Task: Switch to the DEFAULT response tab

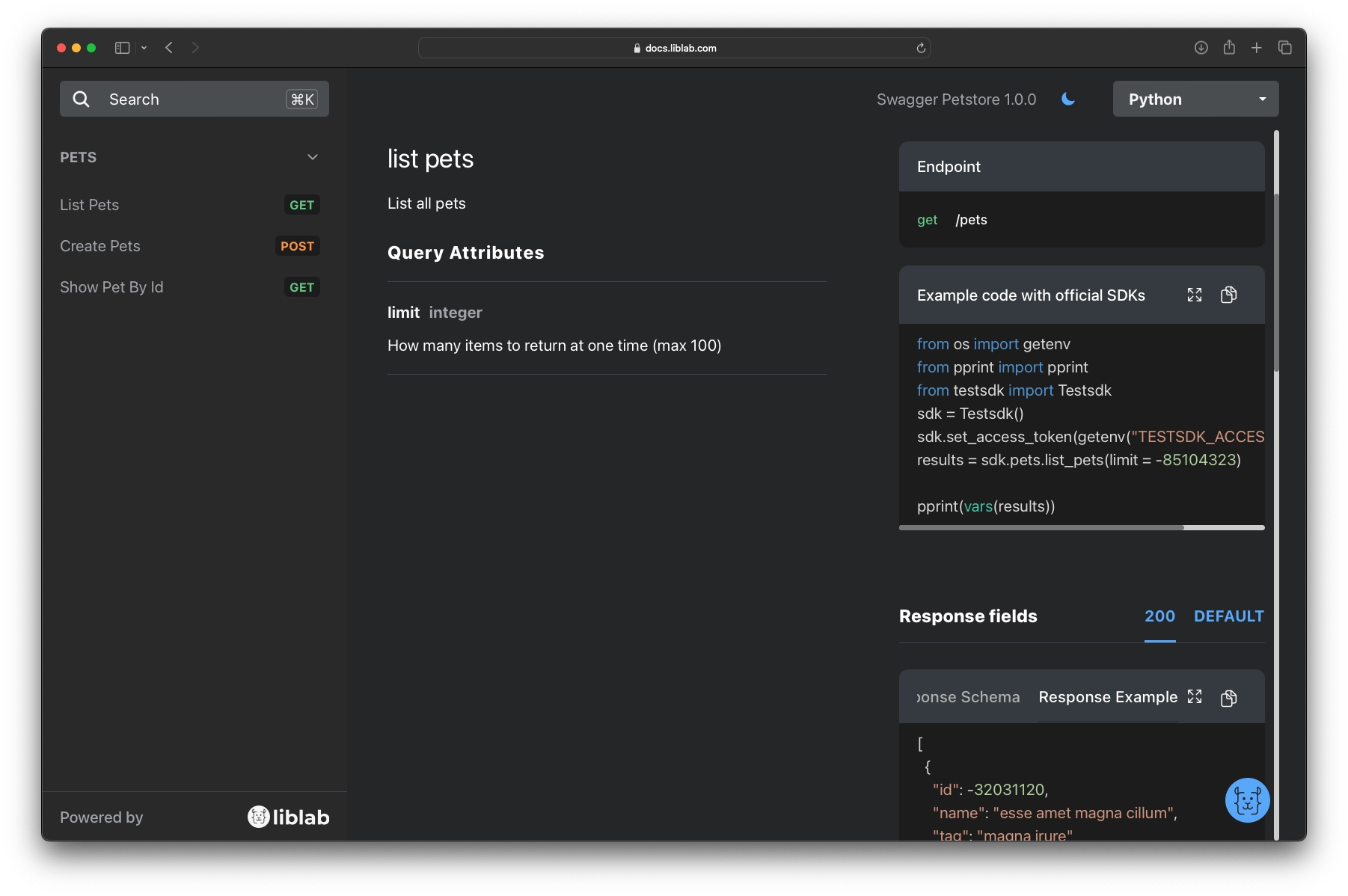Action: click(1228, 616)
